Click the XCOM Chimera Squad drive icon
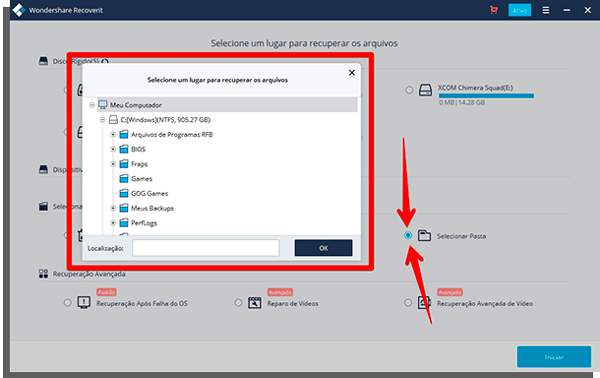The image size is (600, 378). tap(426, 90)
